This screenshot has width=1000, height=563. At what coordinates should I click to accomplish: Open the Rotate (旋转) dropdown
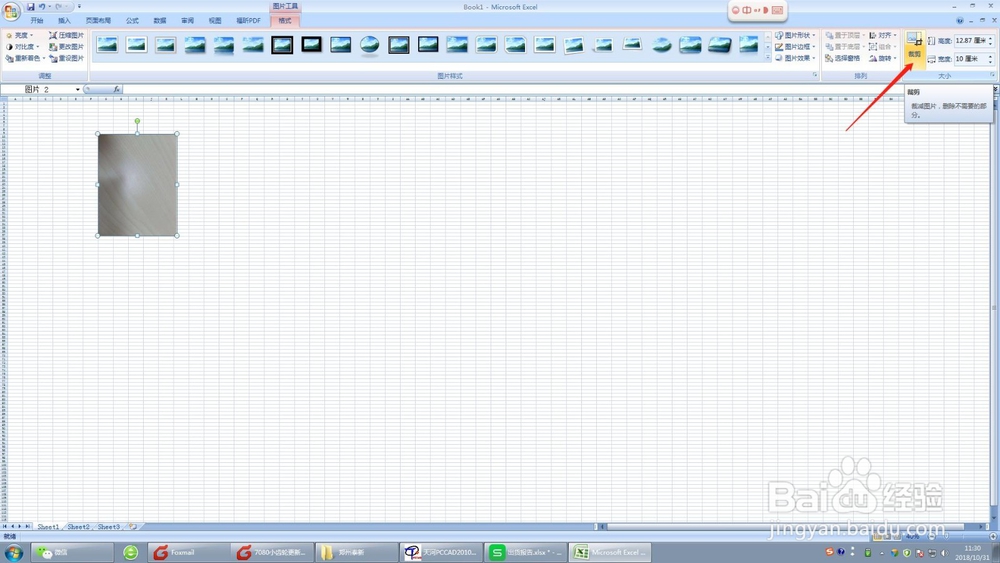883,58
